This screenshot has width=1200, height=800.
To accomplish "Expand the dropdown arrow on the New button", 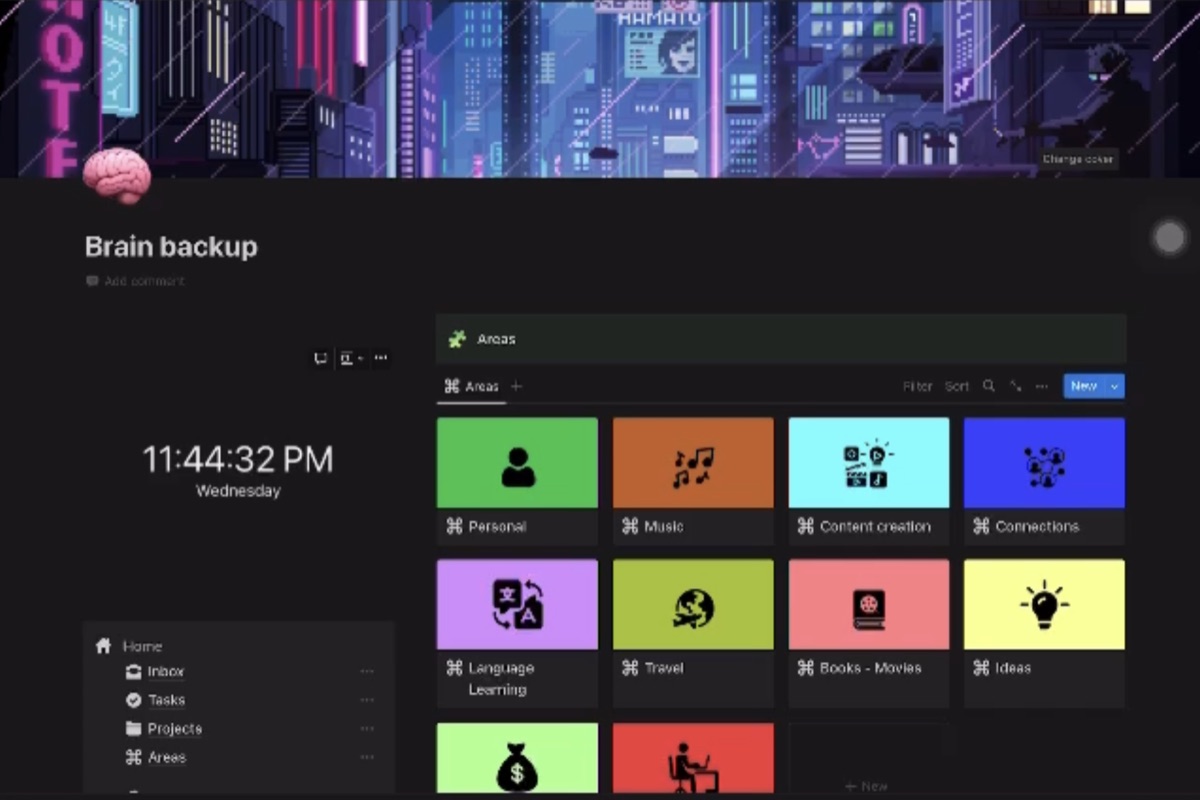I will tap(1115, 386).
